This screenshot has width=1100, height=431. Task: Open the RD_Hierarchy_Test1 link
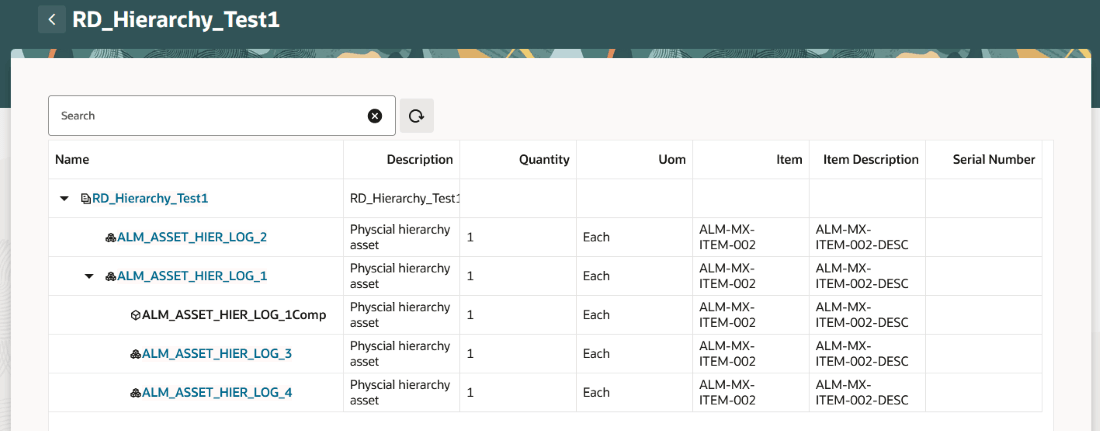pyautogui.click(x=150, y=199)
